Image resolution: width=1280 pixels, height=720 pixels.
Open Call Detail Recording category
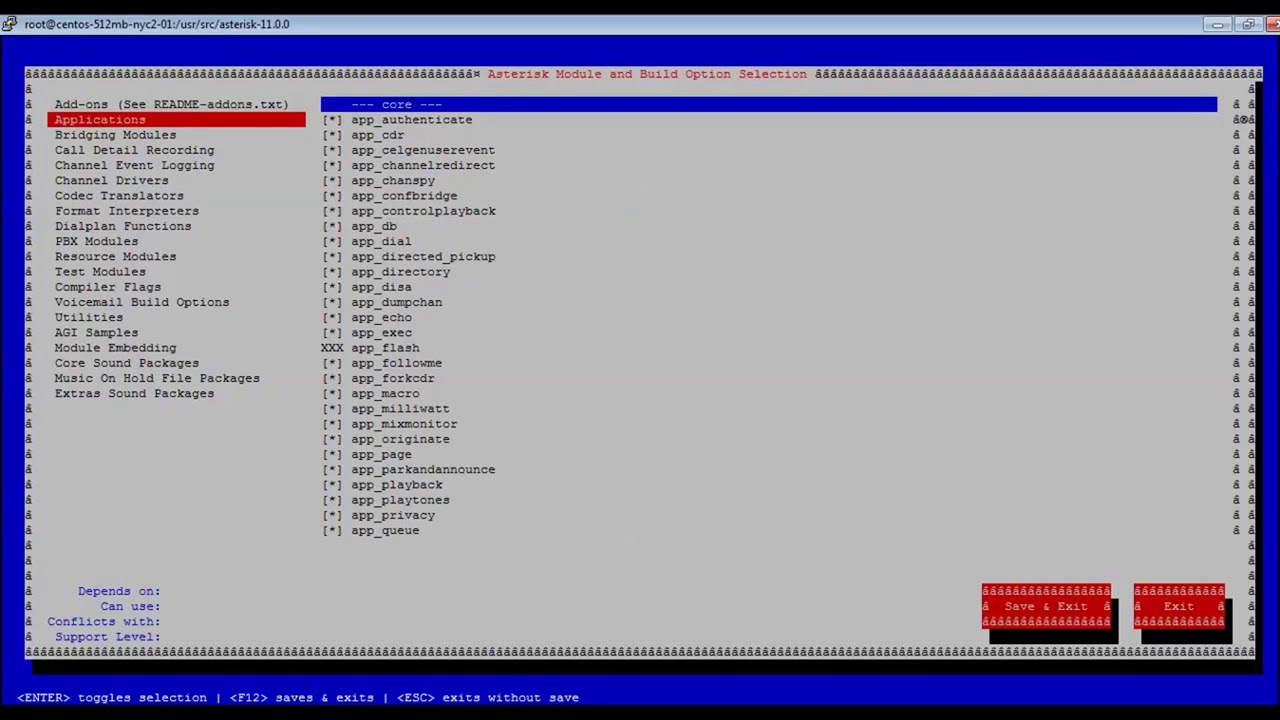pyautogui.click(x=134, y=150)
